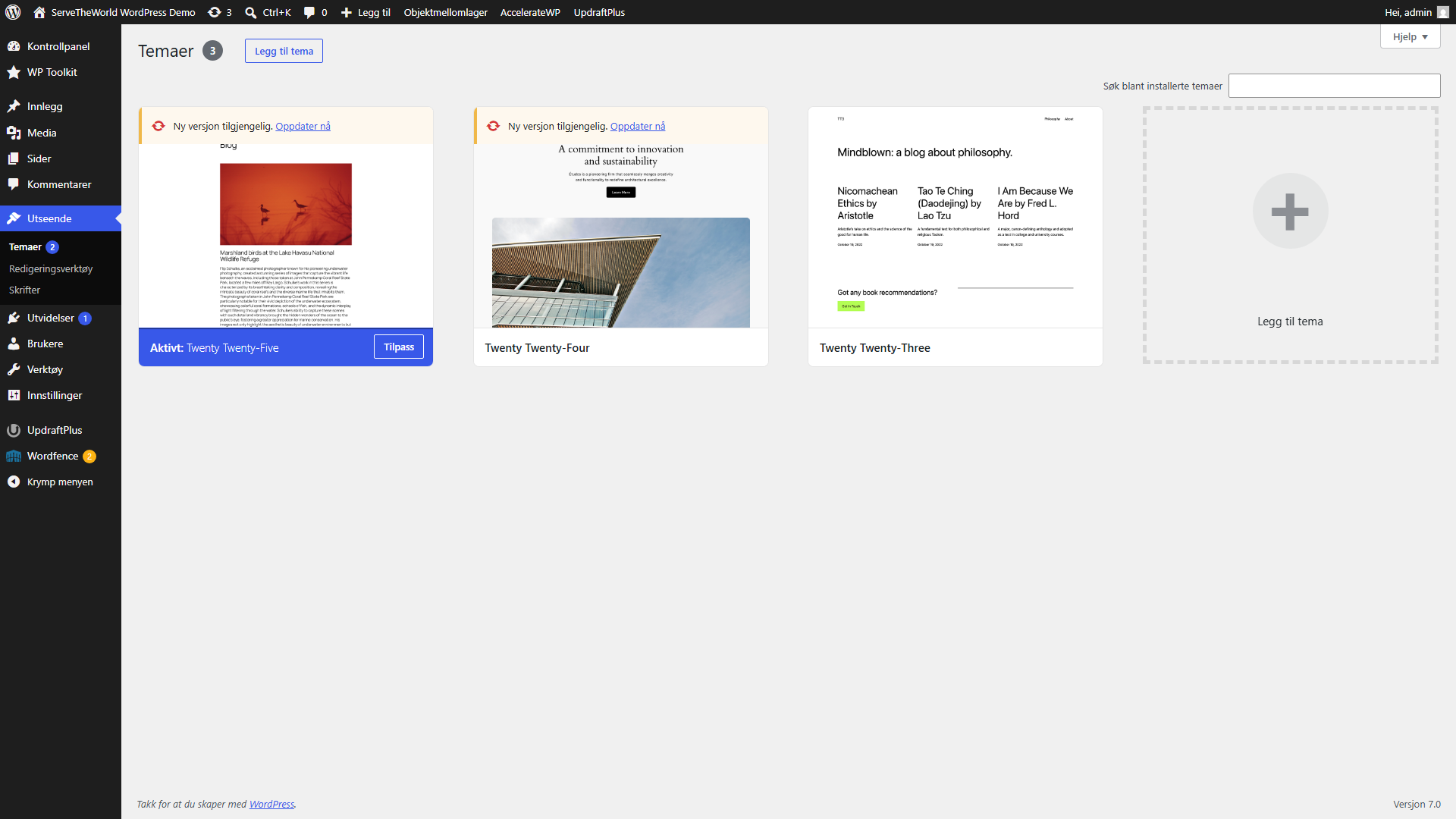The width and height of the screenshot is (1456, 819).
Task: Click the Sider pages icon
Action: coord(14,158)
